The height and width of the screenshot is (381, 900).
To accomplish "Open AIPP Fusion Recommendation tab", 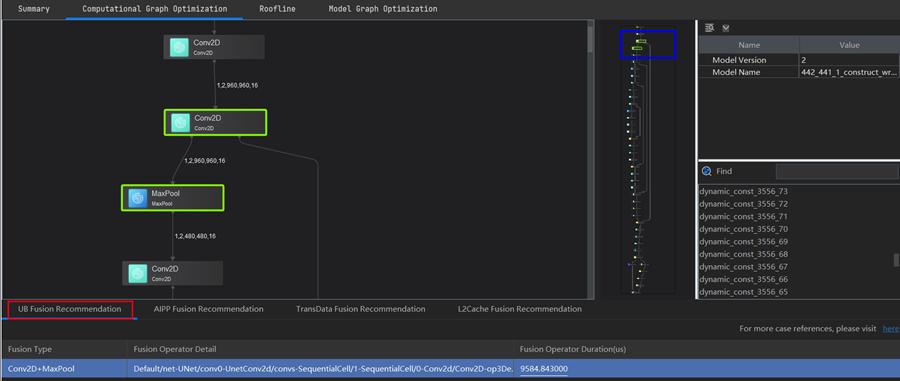I will (208, 309).
